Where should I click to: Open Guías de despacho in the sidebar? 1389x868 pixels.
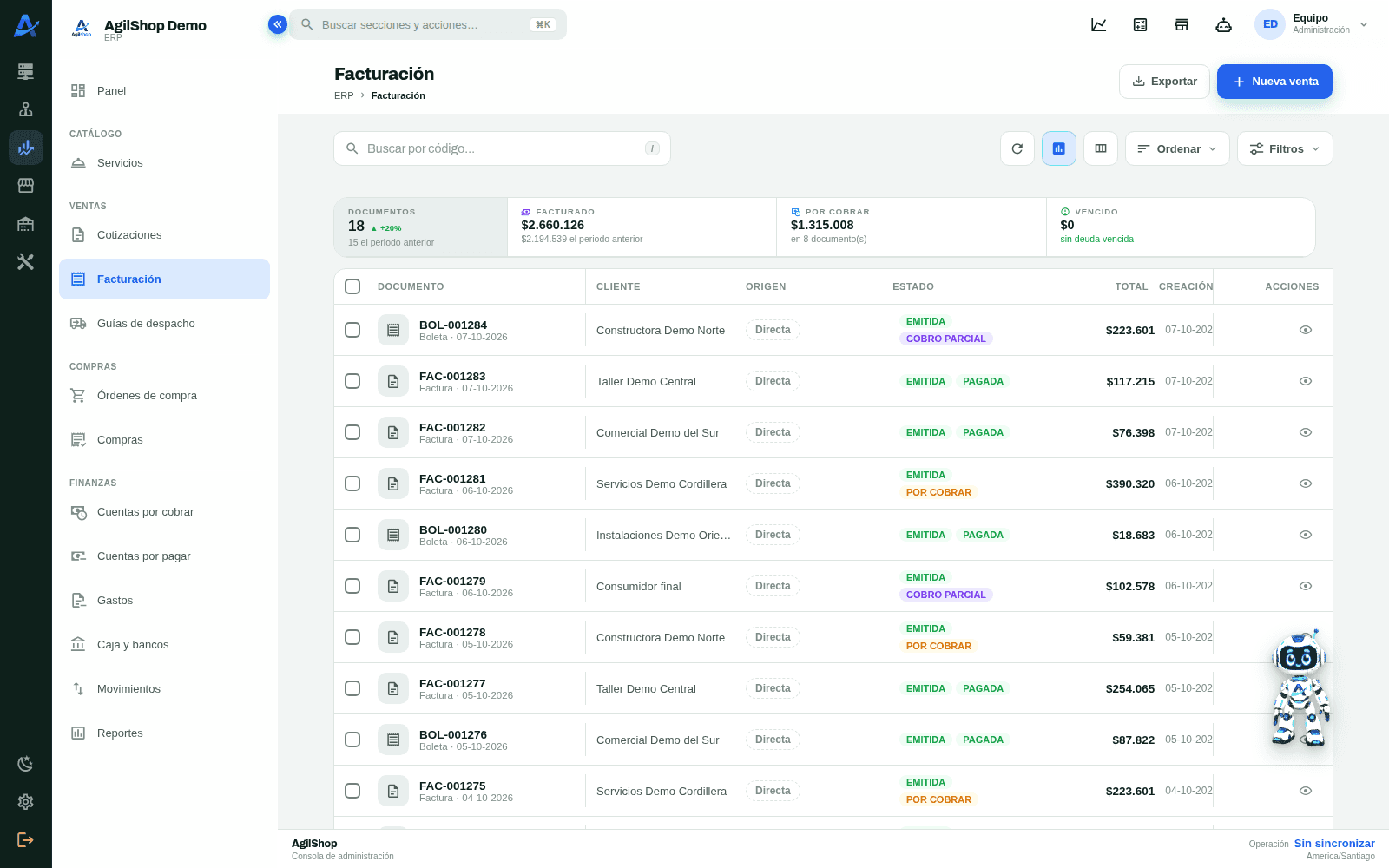(x=164, y=324)
